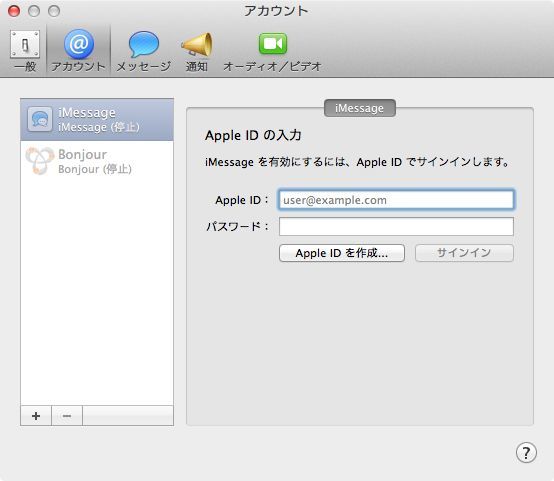Select the Bonjour (停止) account row
This screenshot has width=554, height=481.
(97, 162)
